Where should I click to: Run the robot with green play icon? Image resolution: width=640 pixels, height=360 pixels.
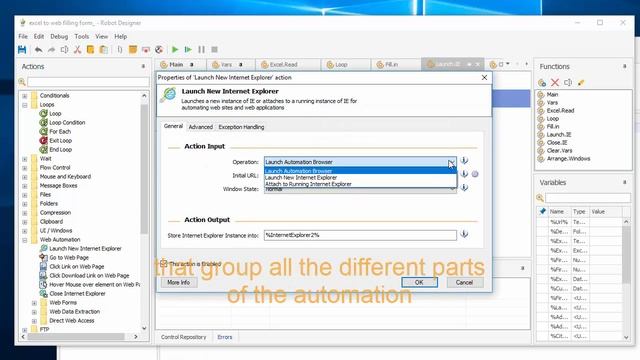pyautogui.click(x=175, y=50)
